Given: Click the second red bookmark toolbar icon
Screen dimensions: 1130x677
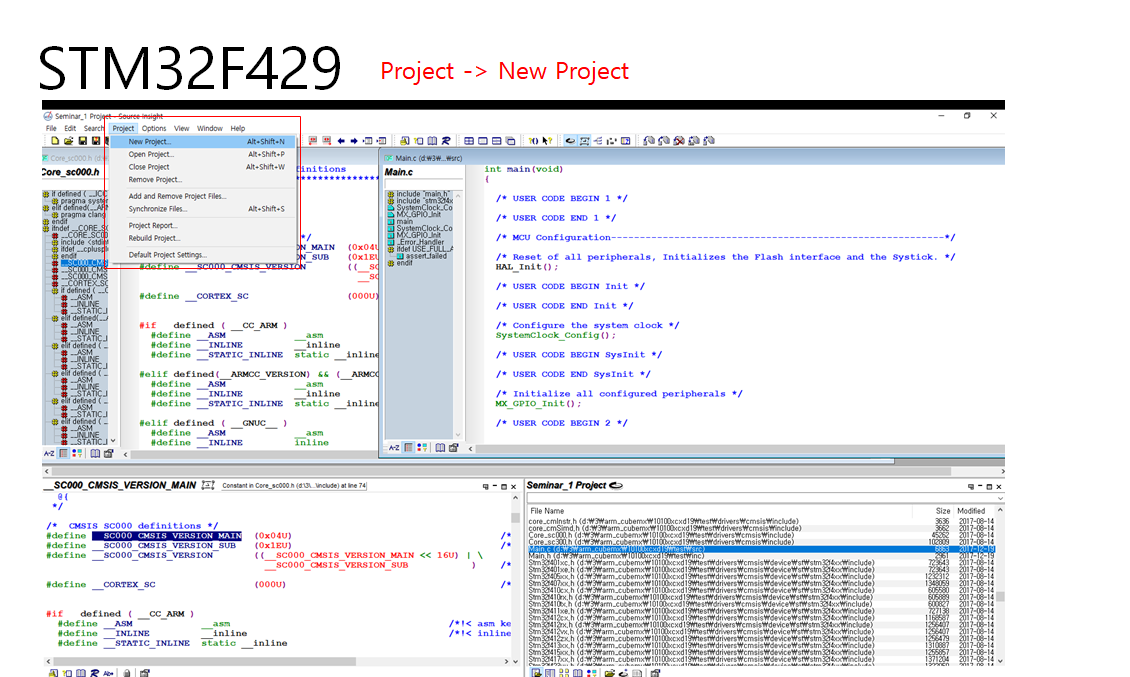Looking at the screenshot, I should click(x=326, y=141).
